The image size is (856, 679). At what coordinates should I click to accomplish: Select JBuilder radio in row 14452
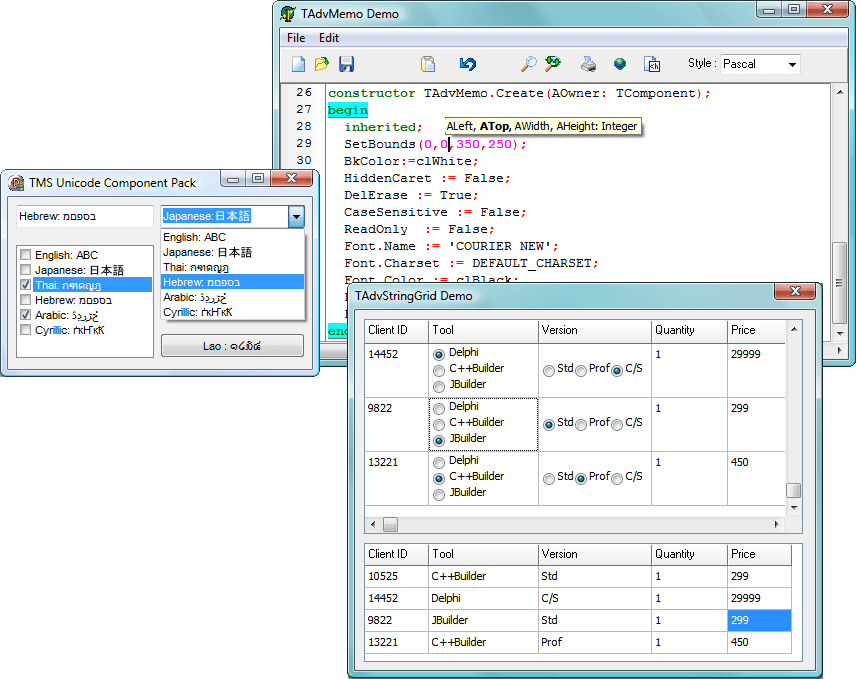[x=439, y=386]
